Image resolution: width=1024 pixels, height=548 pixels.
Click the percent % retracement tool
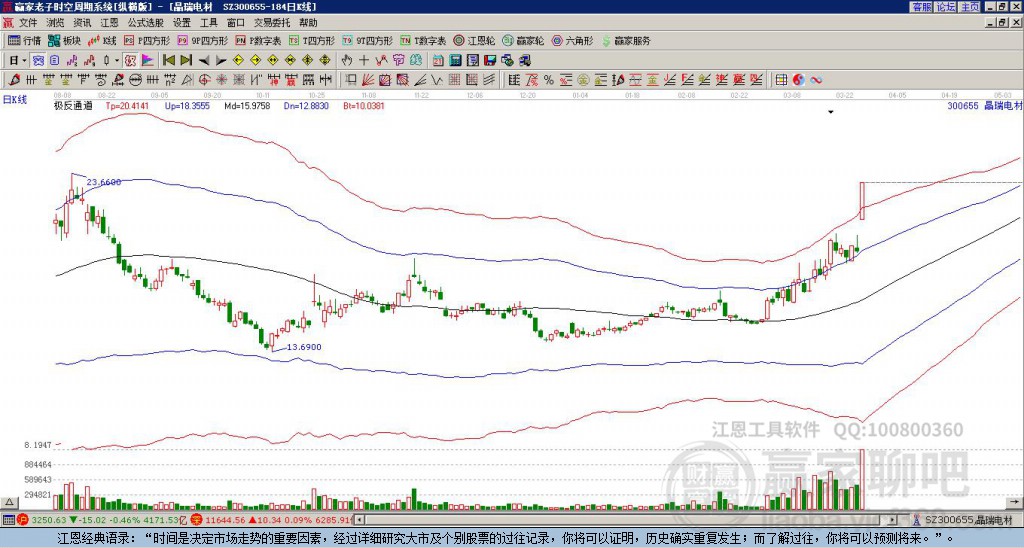tap(549, 80)
